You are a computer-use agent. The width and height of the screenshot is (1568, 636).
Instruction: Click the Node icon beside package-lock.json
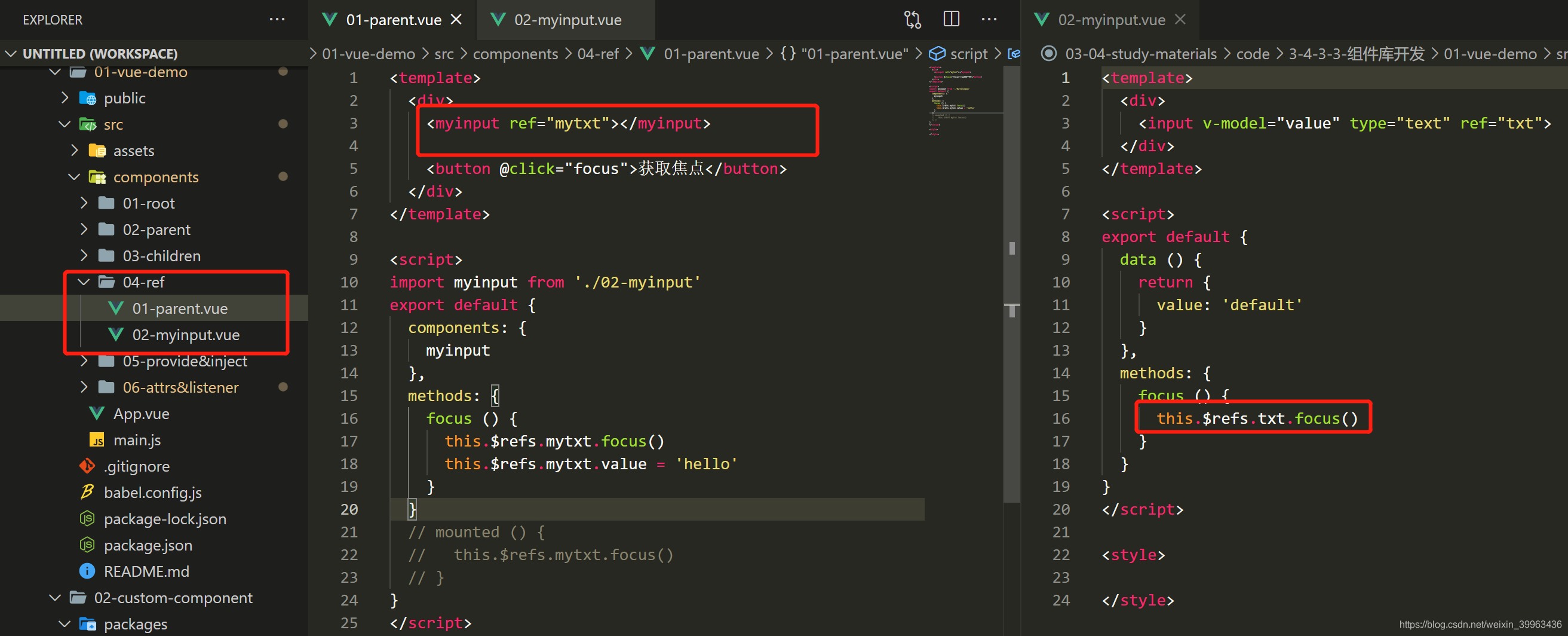pos(87,518)
